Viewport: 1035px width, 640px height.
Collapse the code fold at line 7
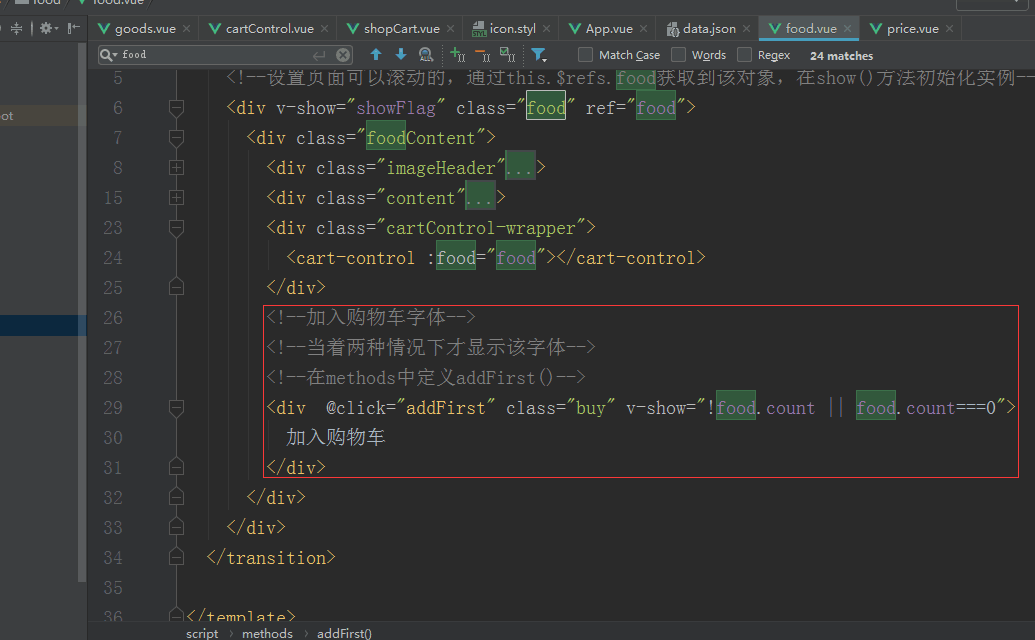[x=176, y=138]
